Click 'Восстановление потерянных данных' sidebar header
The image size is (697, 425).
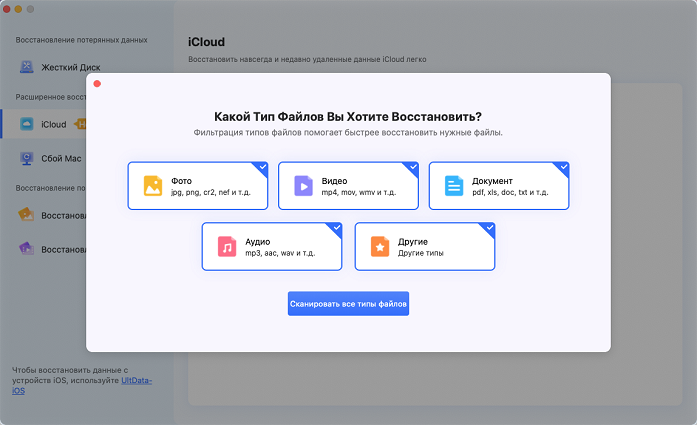point(81,40)
